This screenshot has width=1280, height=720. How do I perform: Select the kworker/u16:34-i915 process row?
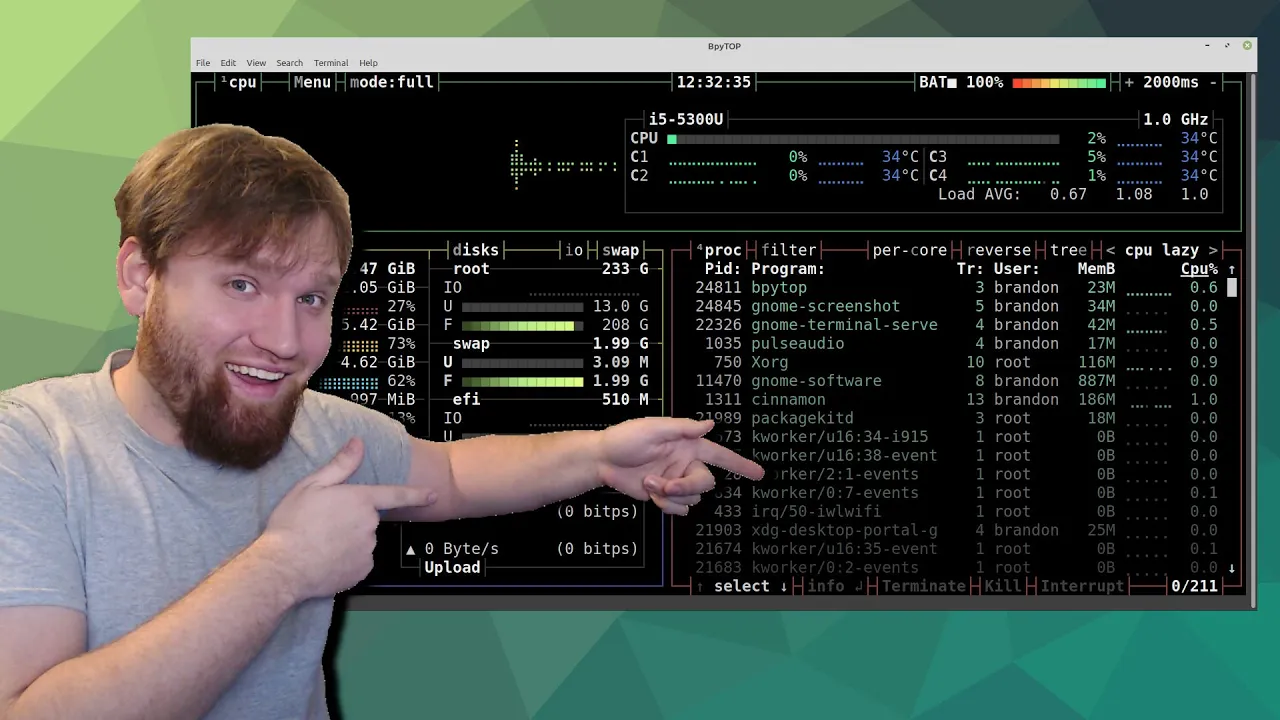(x=956, y=437)
